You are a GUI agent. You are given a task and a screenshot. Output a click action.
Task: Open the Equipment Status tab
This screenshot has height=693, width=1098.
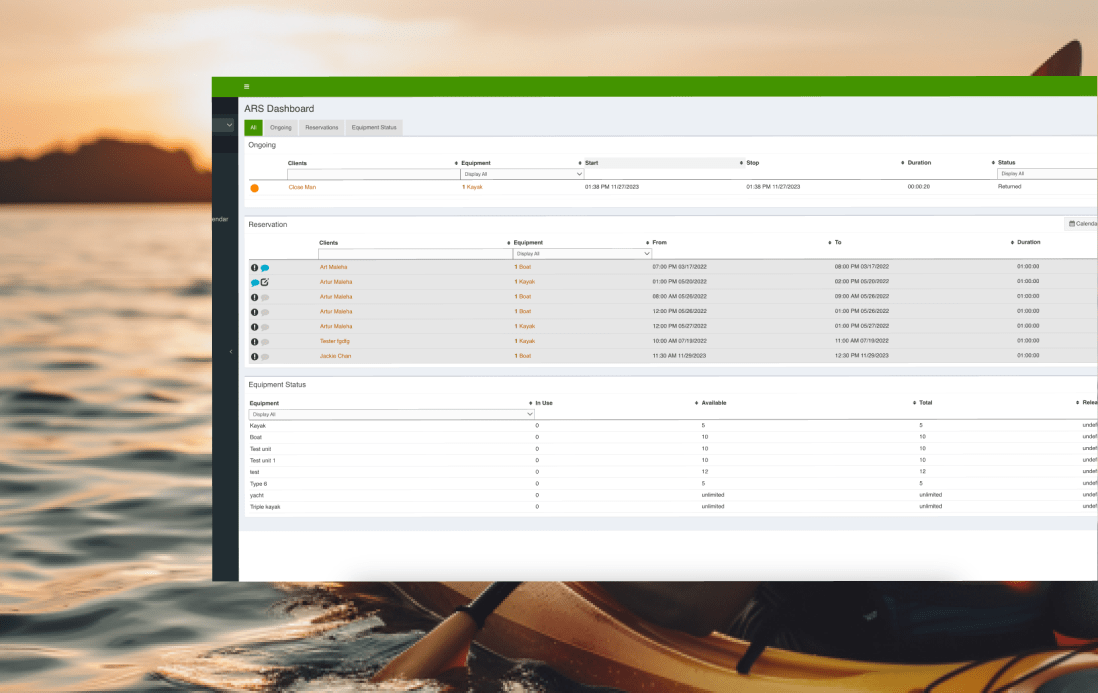coord(373,127)
